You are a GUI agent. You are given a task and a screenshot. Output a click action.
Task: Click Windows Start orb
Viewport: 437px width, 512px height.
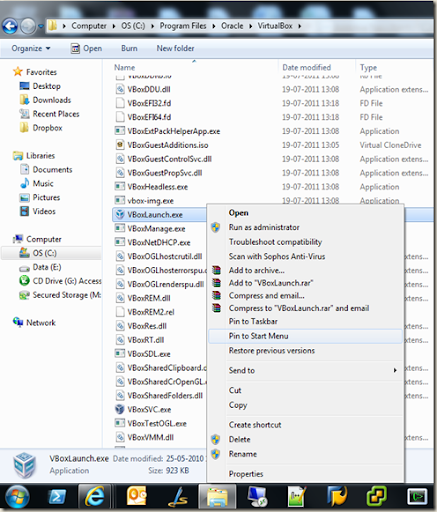(16, 497)
